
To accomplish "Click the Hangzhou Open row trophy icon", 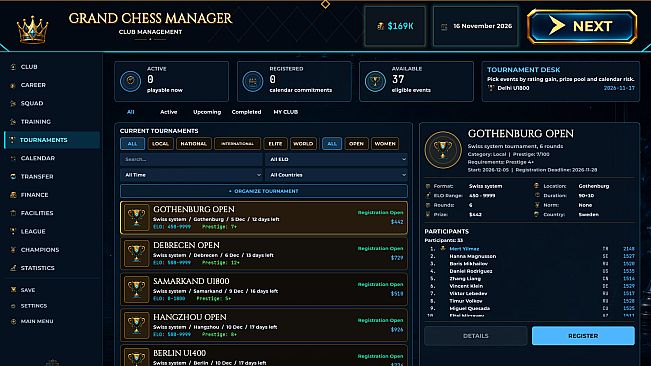I will click(x=136, y=325).
